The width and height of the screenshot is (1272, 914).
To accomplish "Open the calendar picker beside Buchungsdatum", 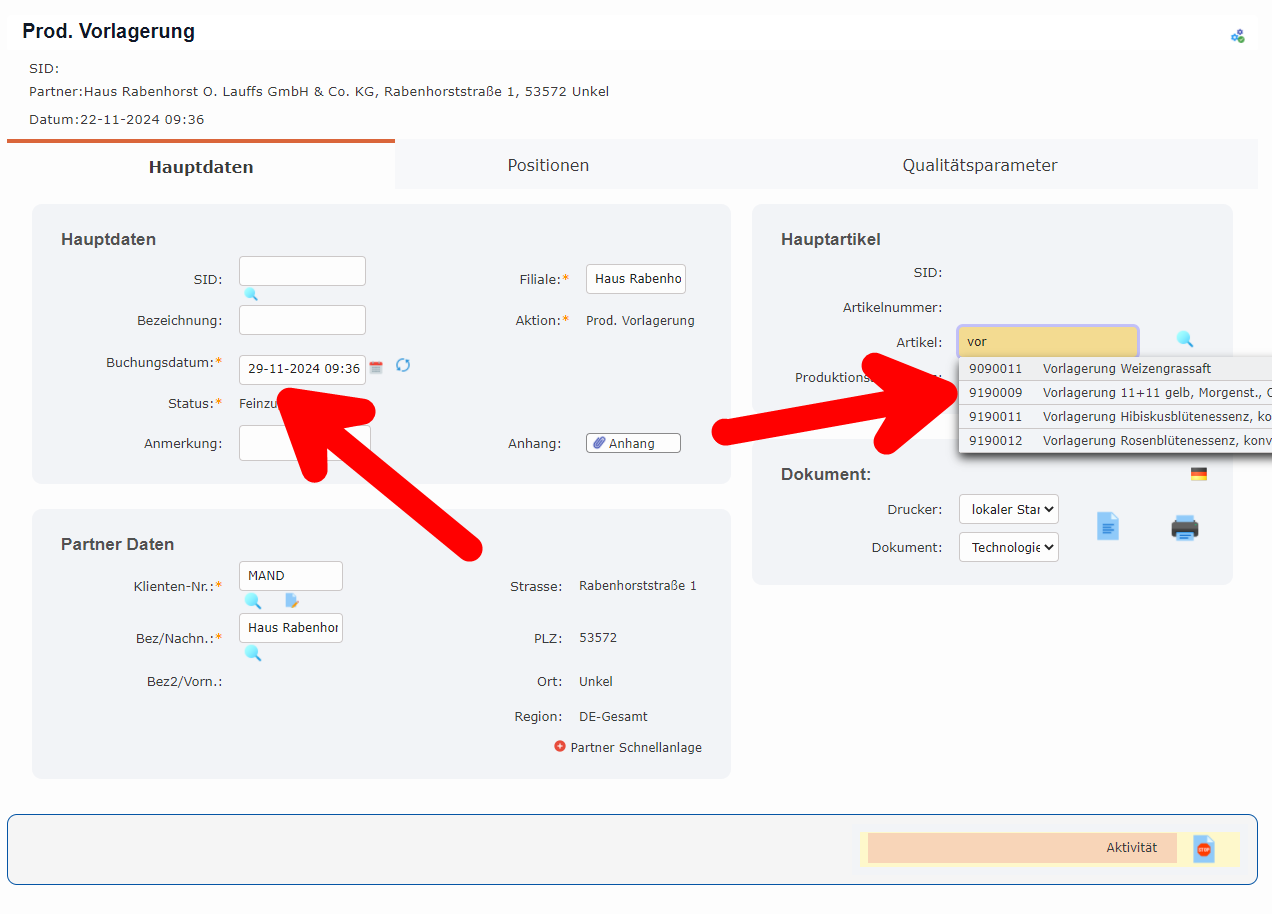I will coord(375,368).
